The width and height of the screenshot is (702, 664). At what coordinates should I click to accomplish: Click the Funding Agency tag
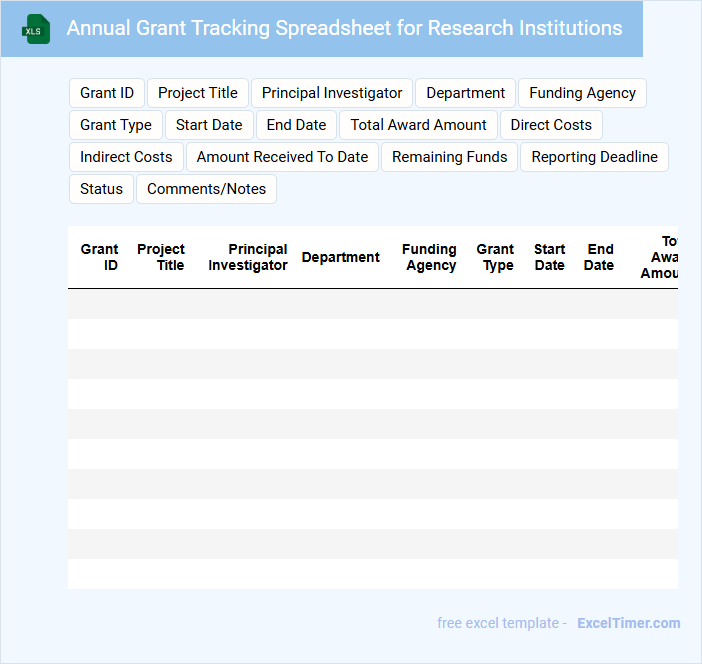click(x=582, y=93)
